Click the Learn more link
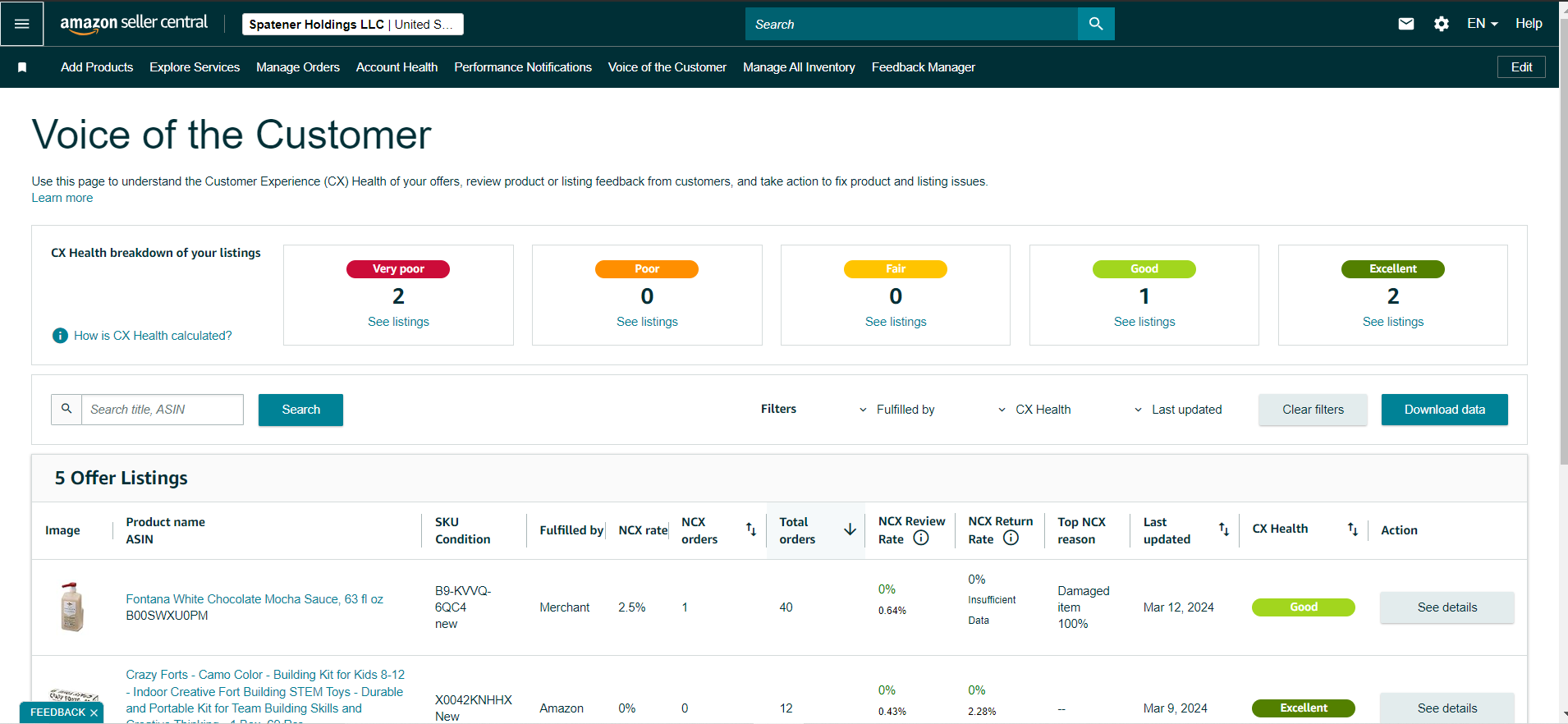The image size is (1568, 724). tap(62, 198)
